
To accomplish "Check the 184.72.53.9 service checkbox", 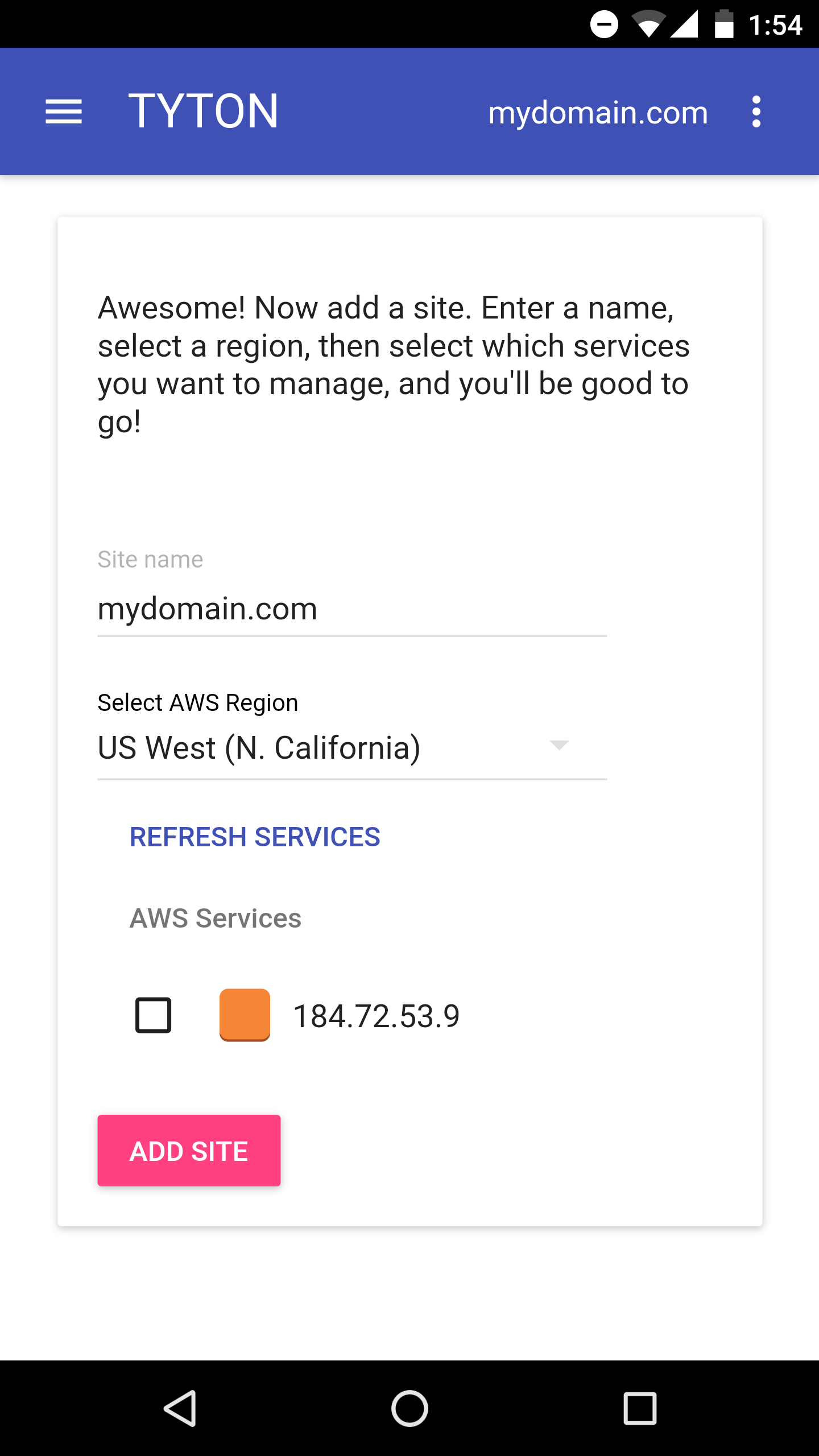I will (153, 1015).
